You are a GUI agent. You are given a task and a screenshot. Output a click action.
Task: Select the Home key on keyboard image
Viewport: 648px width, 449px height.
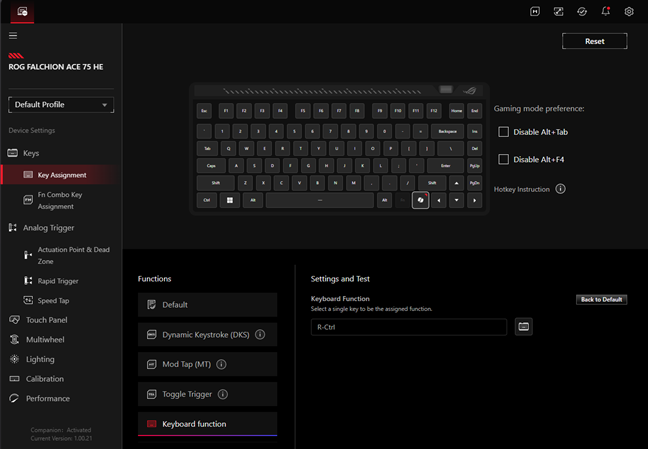[x=457, y=111]
